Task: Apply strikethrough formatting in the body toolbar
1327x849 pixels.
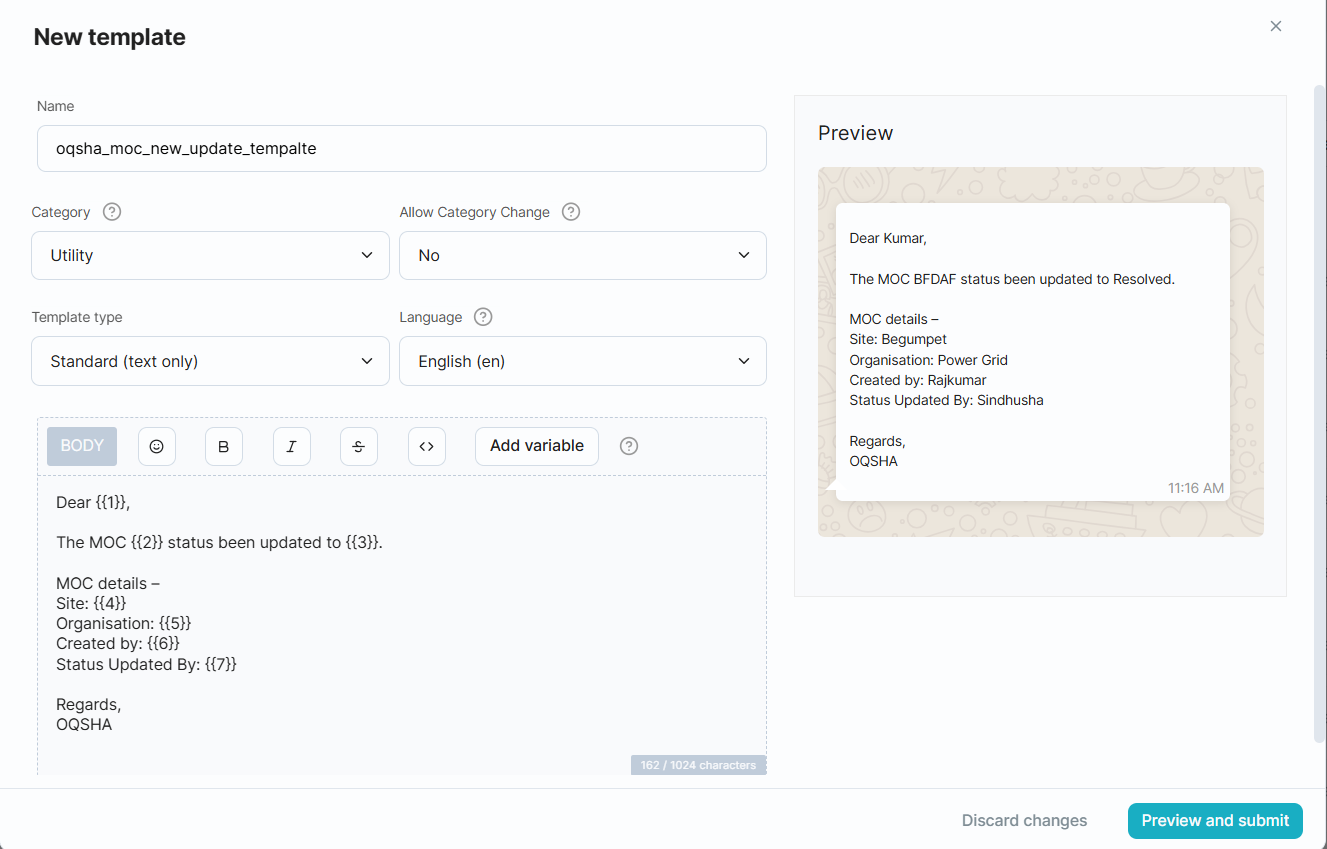Action: click(359, 447)
